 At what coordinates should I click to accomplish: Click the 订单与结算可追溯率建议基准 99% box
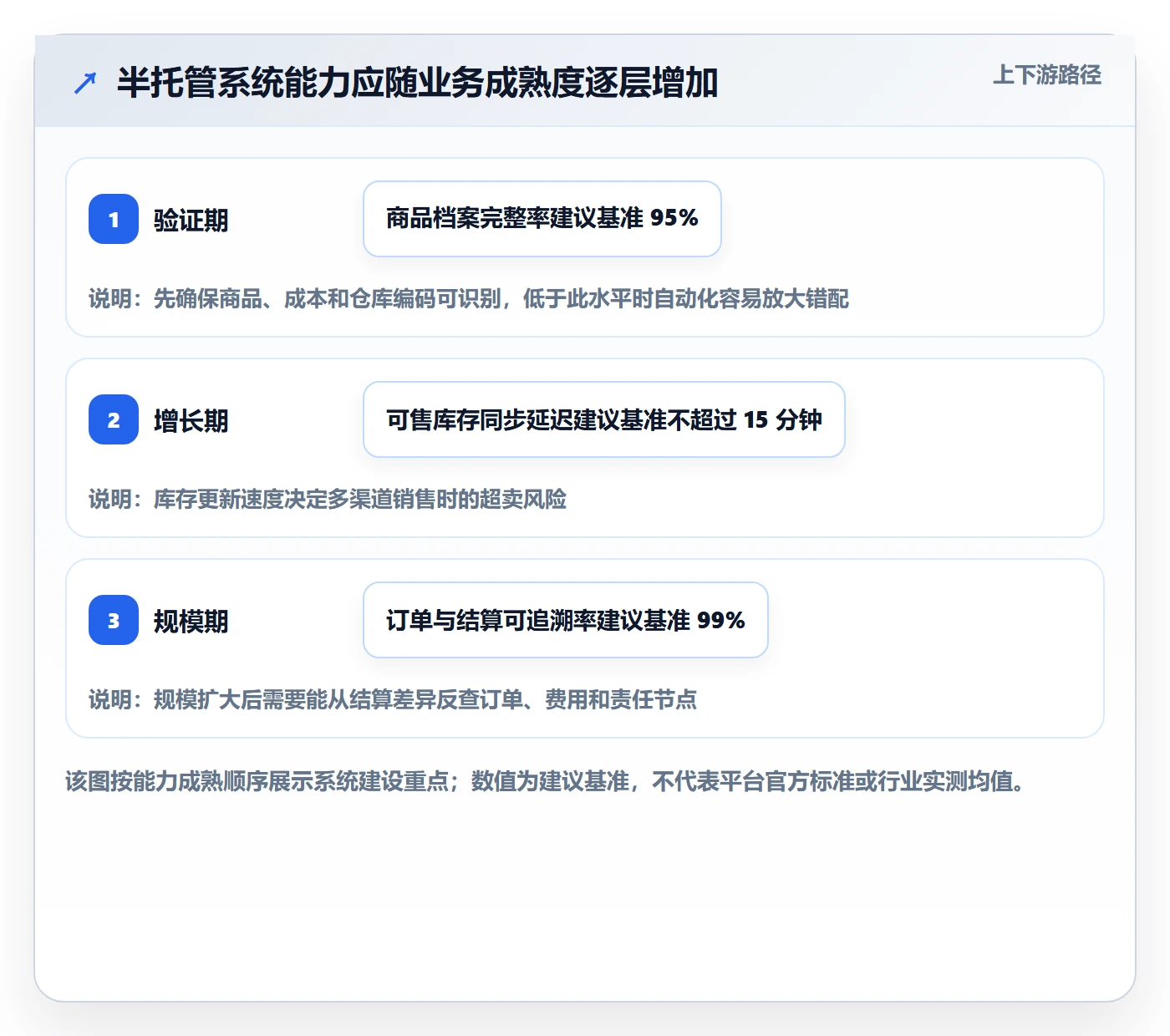tap(566, 620)
